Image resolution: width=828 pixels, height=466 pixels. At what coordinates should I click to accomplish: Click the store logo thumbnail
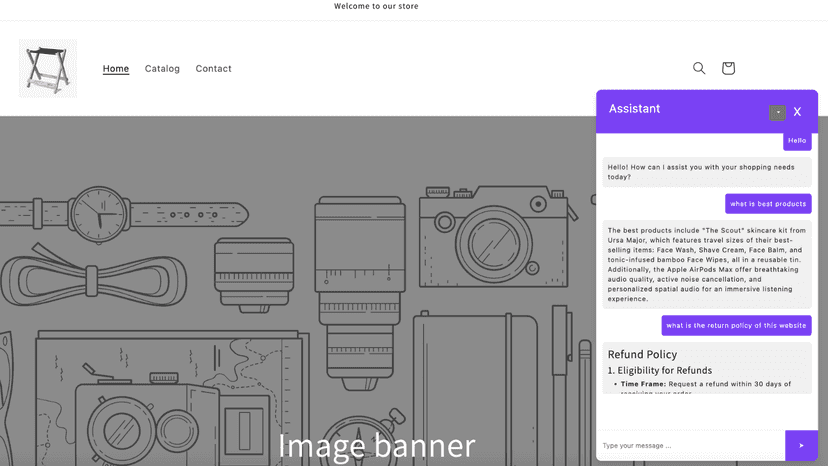[48, 68]
